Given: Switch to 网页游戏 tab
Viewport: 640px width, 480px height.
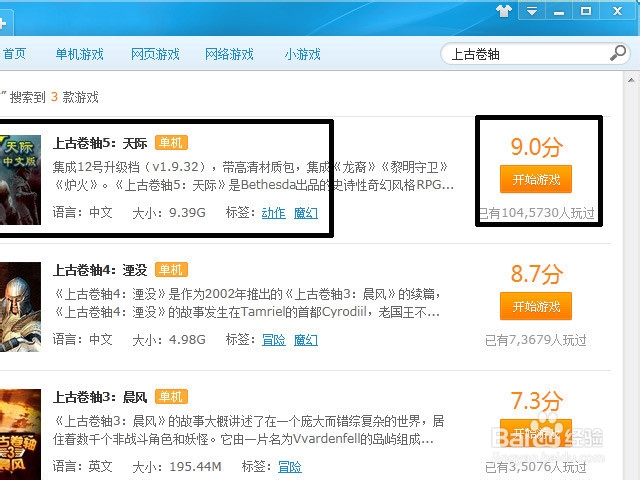Looking at the screenshot, I should 155,54.
